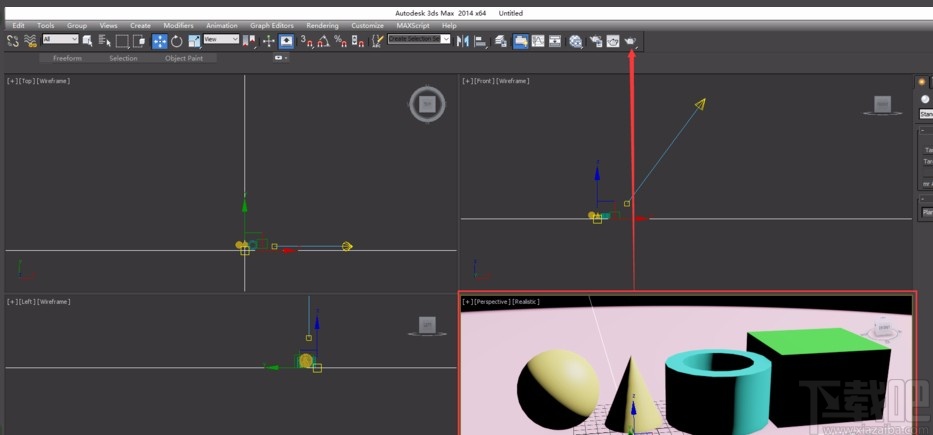This screenshot has height=435, width=933.
Task: Activate the Select and Move tool
Action: point(159,40)
